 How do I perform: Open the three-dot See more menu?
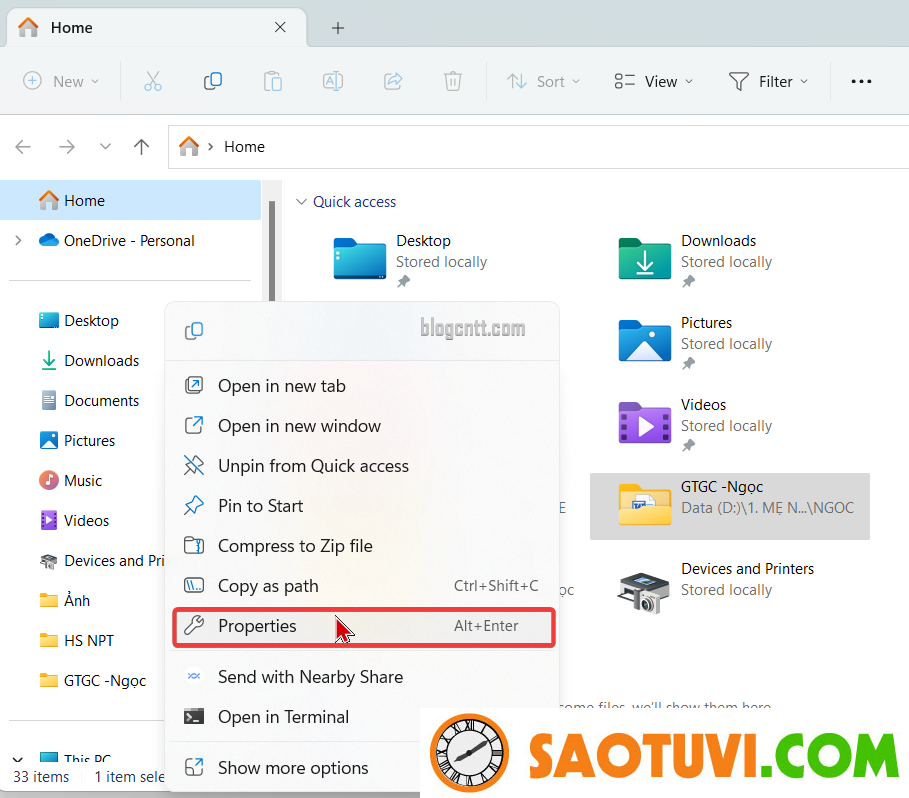click(x=861, y=82)
